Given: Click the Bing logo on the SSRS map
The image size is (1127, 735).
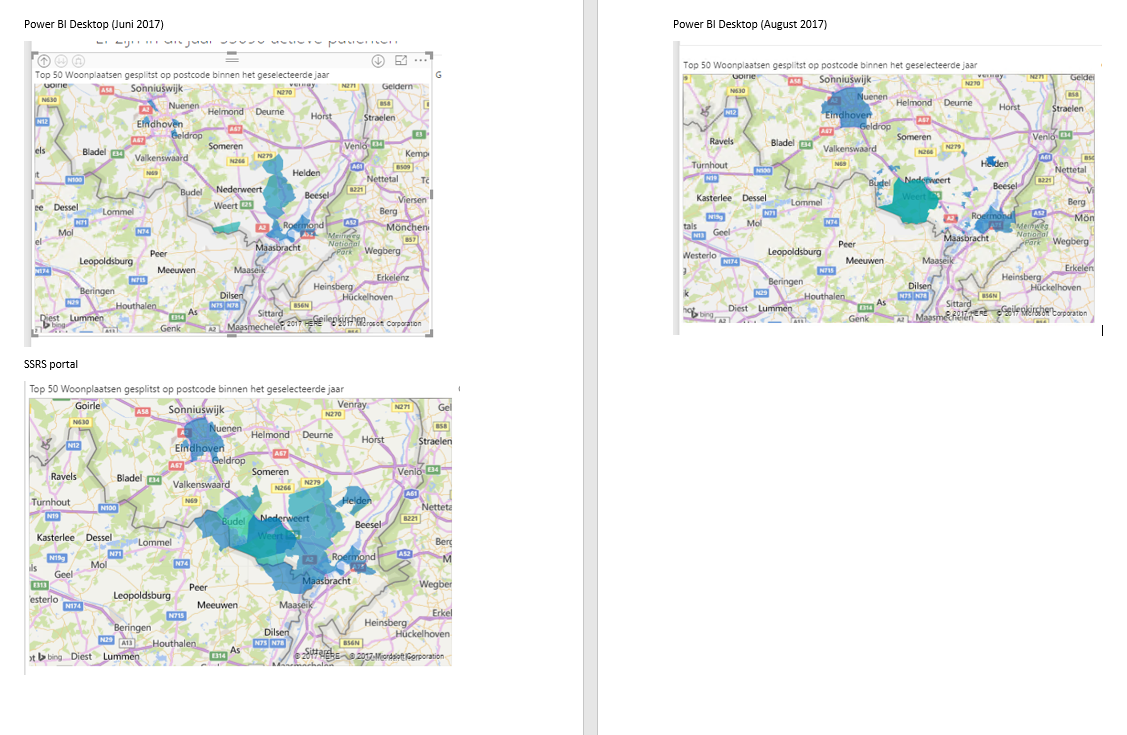Looking at the screenshot, I should 50,657.
